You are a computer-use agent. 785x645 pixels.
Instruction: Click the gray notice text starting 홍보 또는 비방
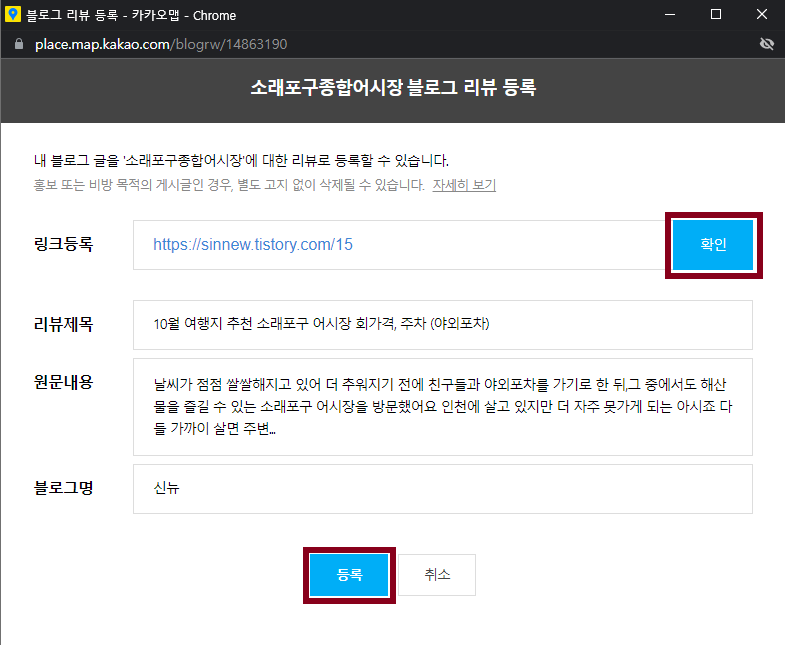pos(229,185)
